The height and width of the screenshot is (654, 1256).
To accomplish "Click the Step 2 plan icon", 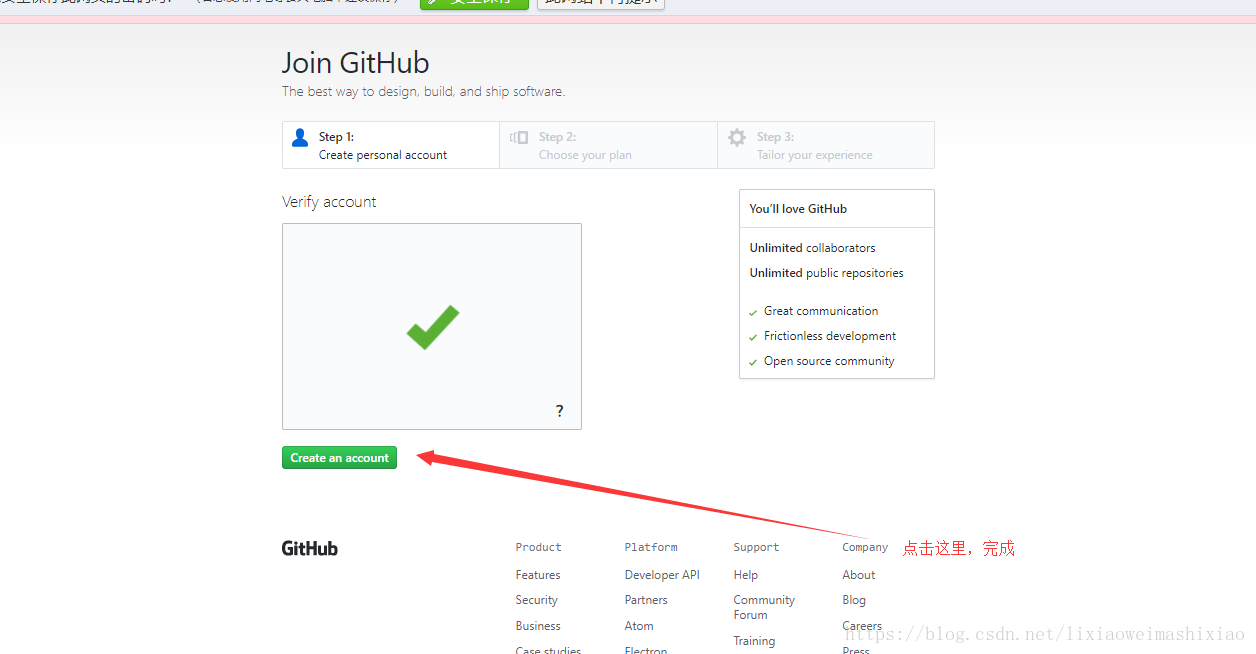I will point(519,138).
